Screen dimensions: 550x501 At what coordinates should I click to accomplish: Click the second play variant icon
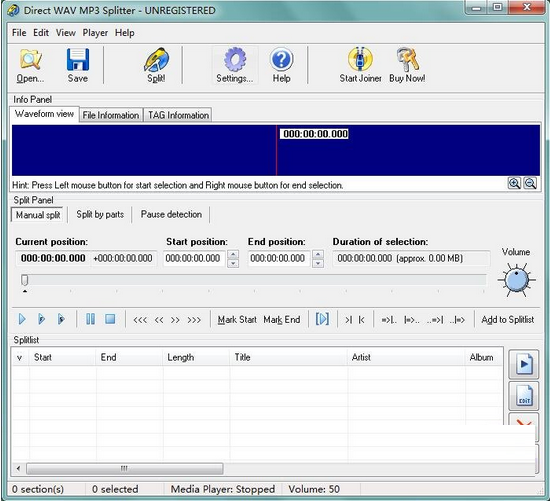tap(41, 319)
